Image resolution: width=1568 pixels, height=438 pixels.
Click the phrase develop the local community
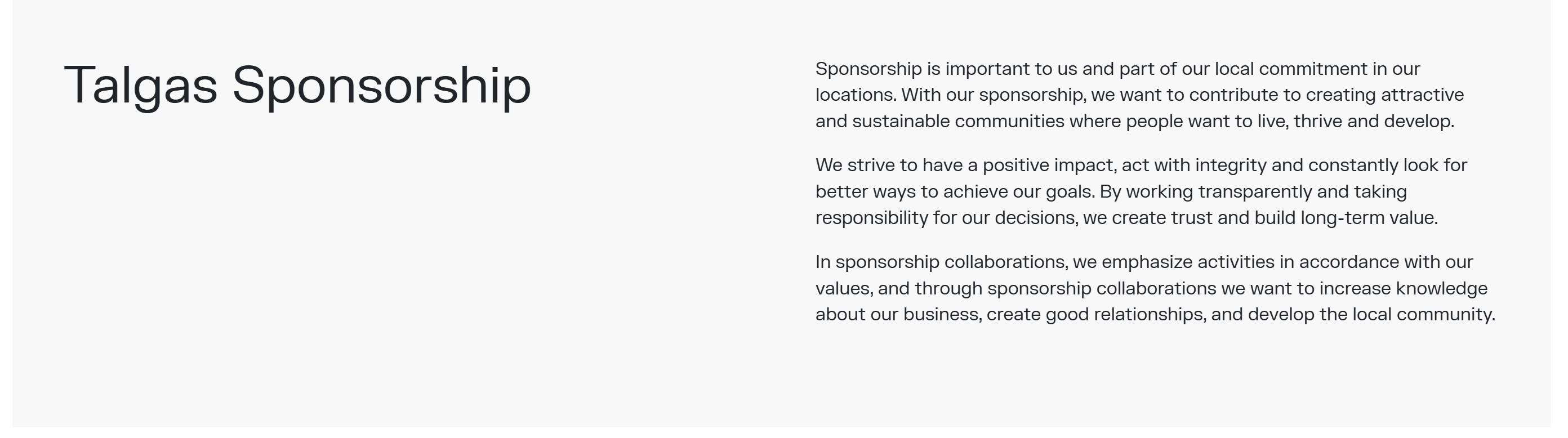pyautogui.click(x=1372, y=315)
